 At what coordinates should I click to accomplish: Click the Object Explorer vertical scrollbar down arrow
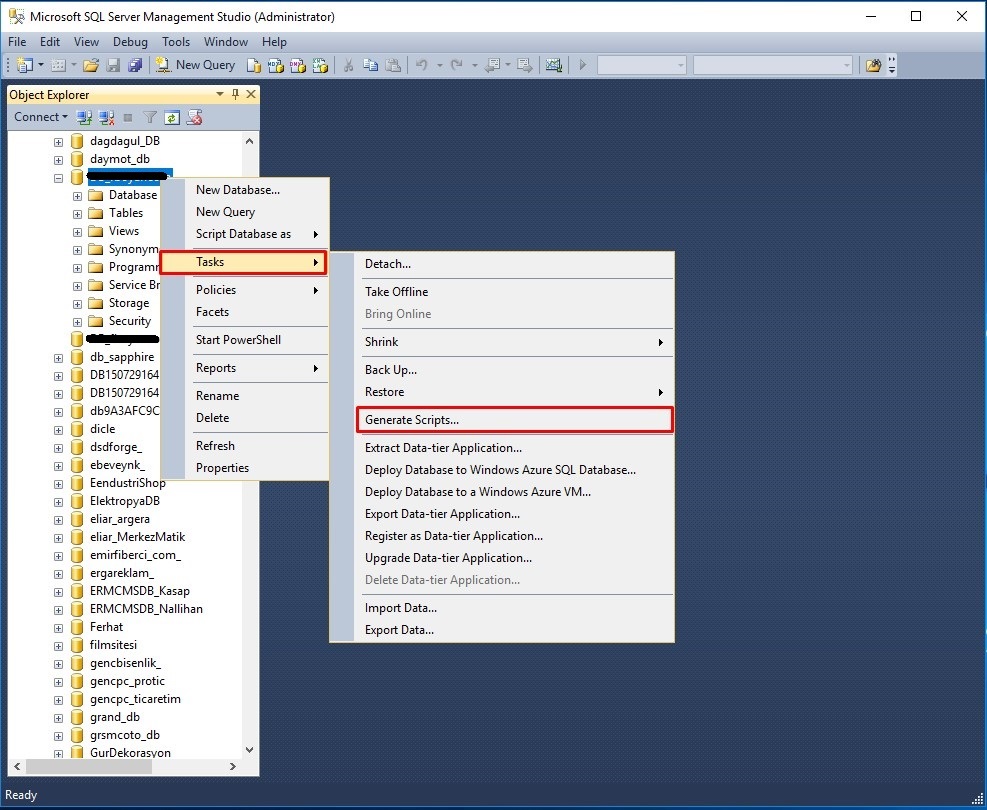249,750
